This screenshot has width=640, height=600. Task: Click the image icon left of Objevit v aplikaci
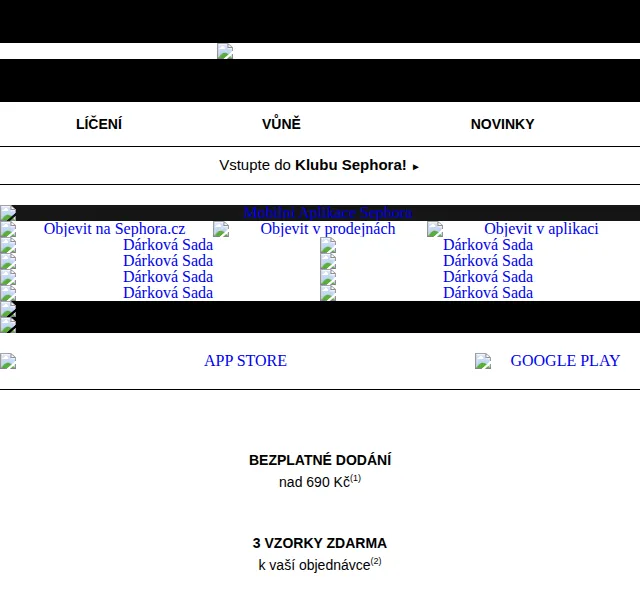point(435,229)
